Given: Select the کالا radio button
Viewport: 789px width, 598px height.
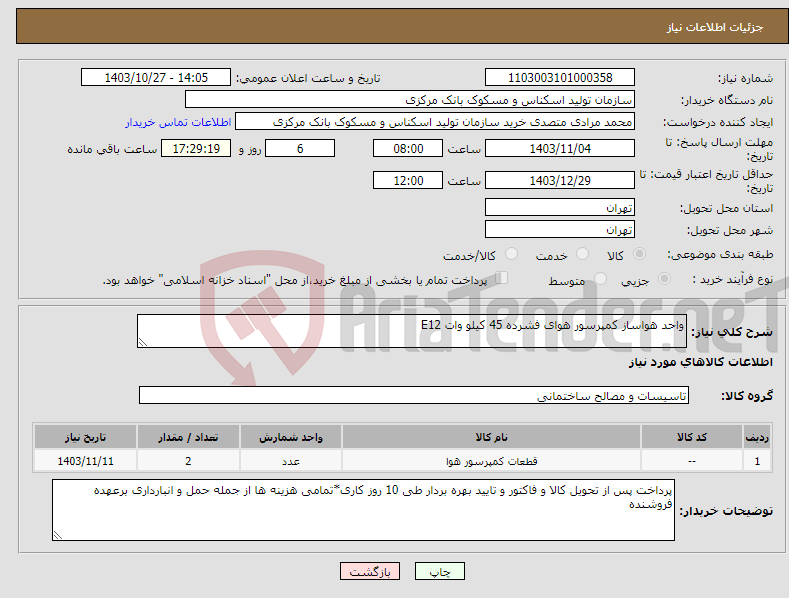Looking at the screenshot, I should [639, 254].
